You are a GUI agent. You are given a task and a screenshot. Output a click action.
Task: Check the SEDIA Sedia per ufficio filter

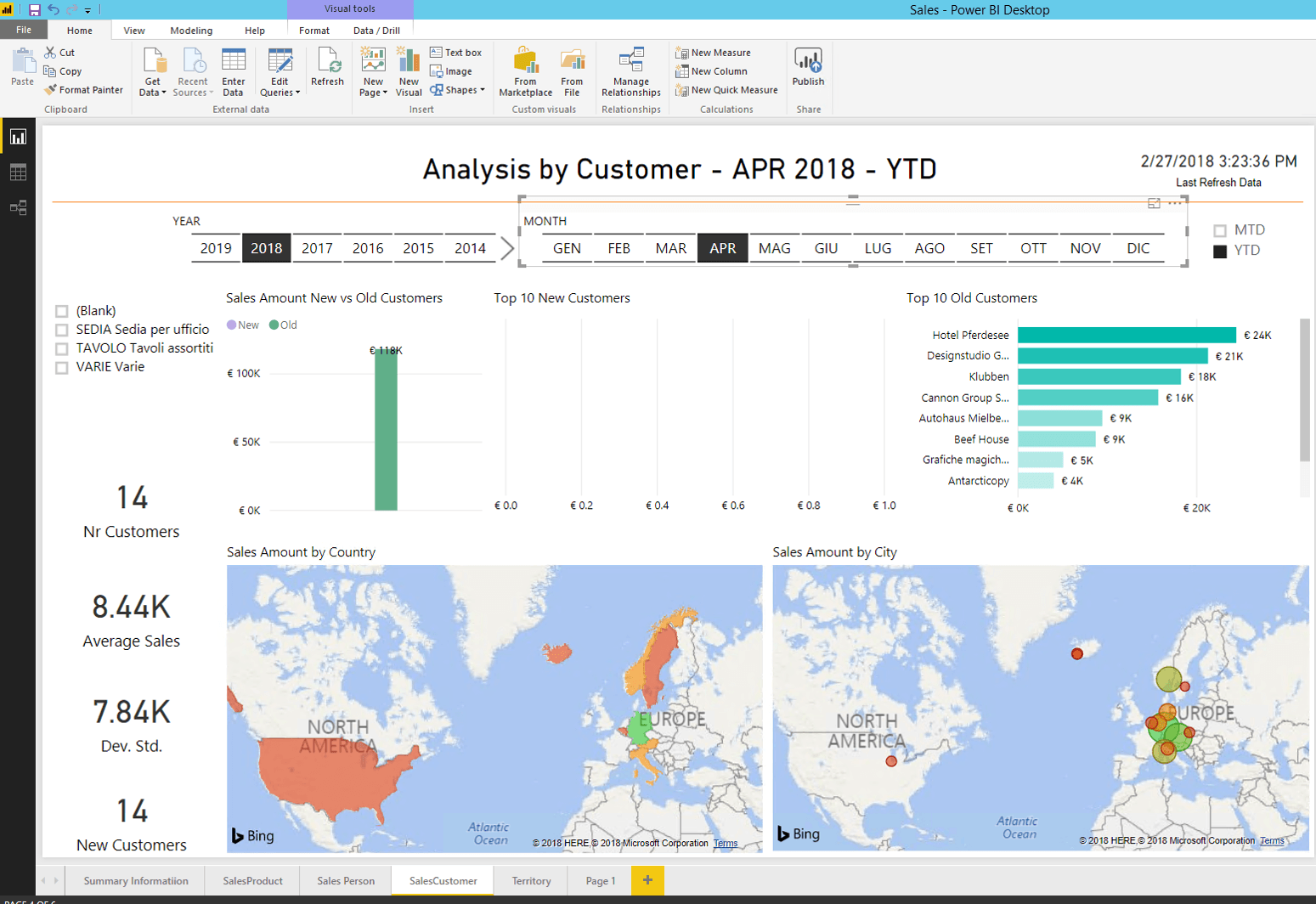[x=62, y=330]
